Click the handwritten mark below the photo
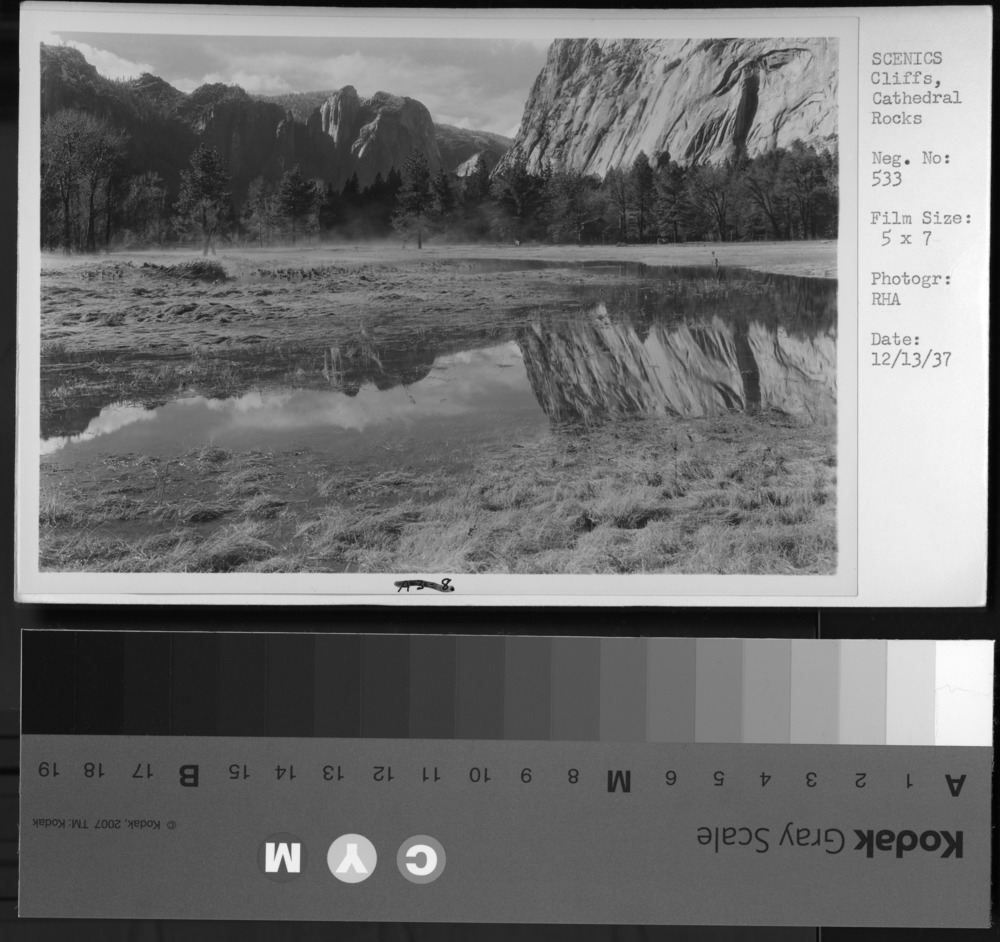Viewport: 1000px width, 942px height. (423, 585)
